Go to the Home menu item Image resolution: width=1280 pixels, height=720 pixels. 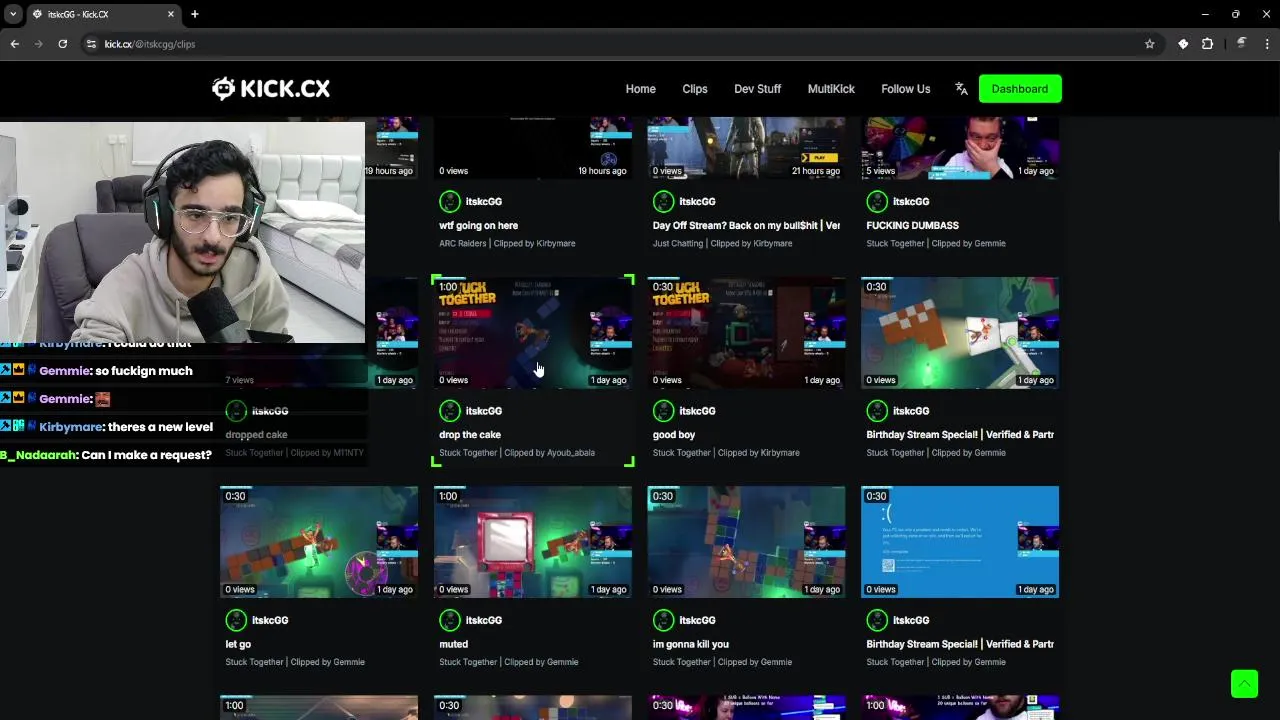(x=641, y=89)
